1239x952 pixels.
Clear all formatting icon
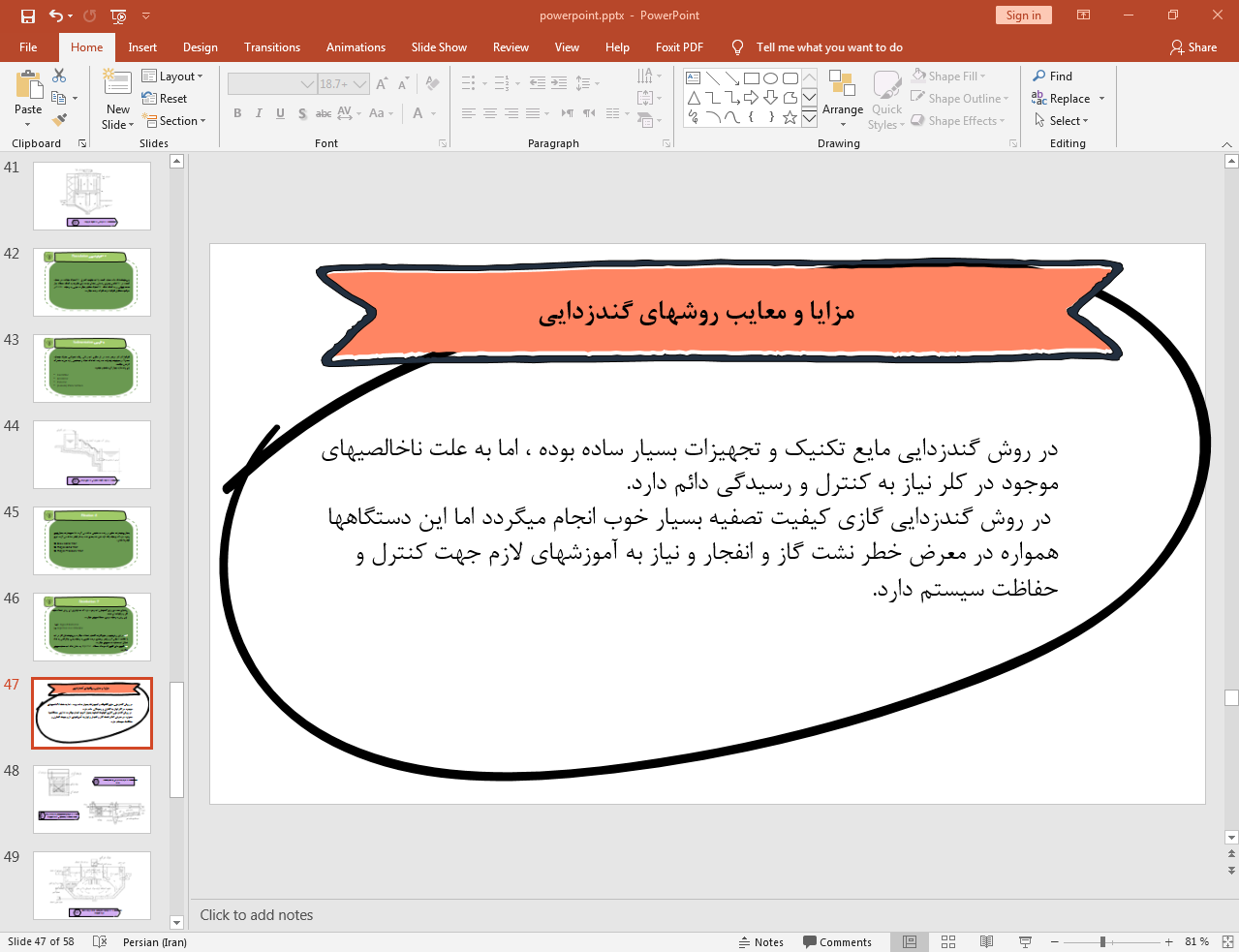[x=432, y=84]
